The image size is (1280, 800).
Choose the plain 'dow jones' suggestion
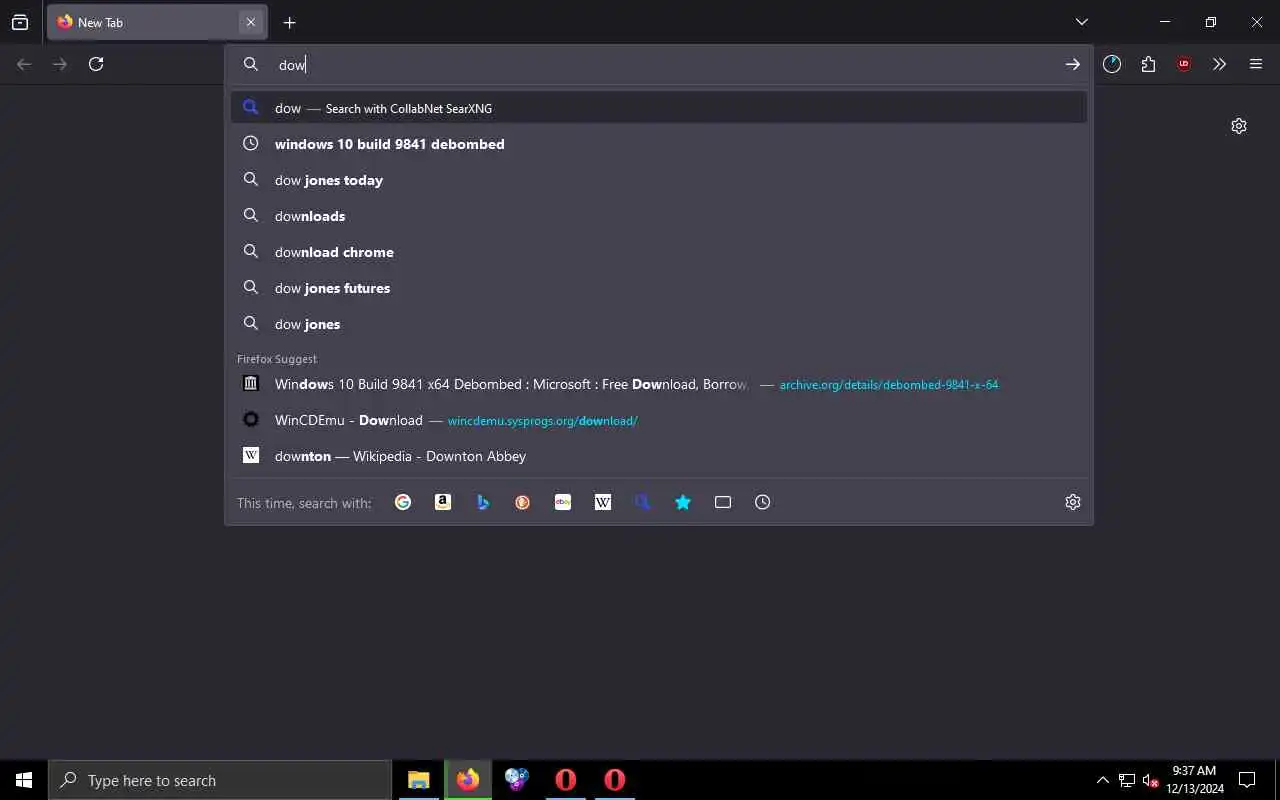coord(659,324)
